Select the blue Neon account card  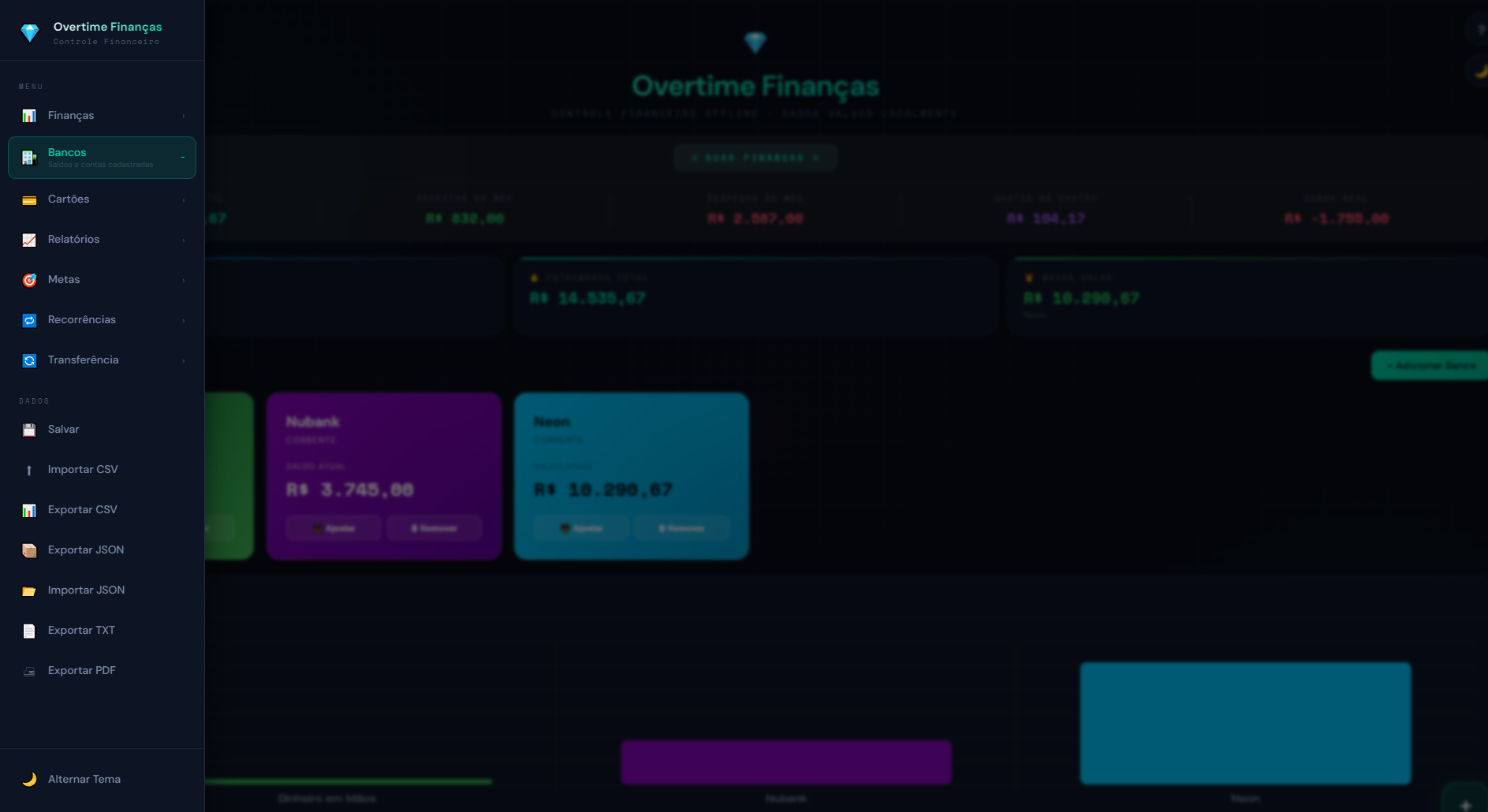(x=632, y=476)
